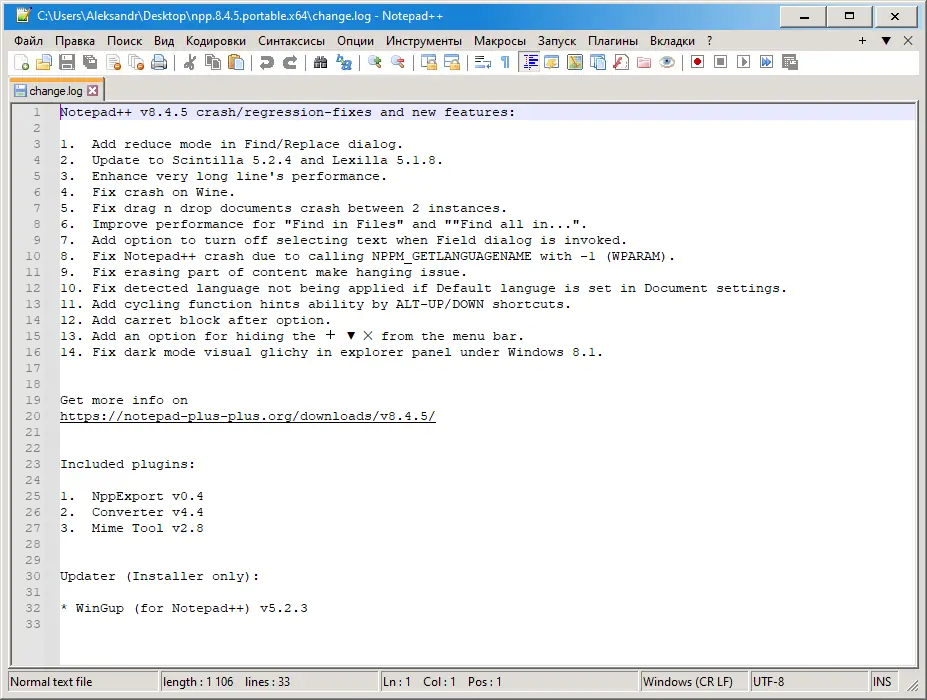Print the document via printer icon

pyautogui.click(x=159, y=62)
